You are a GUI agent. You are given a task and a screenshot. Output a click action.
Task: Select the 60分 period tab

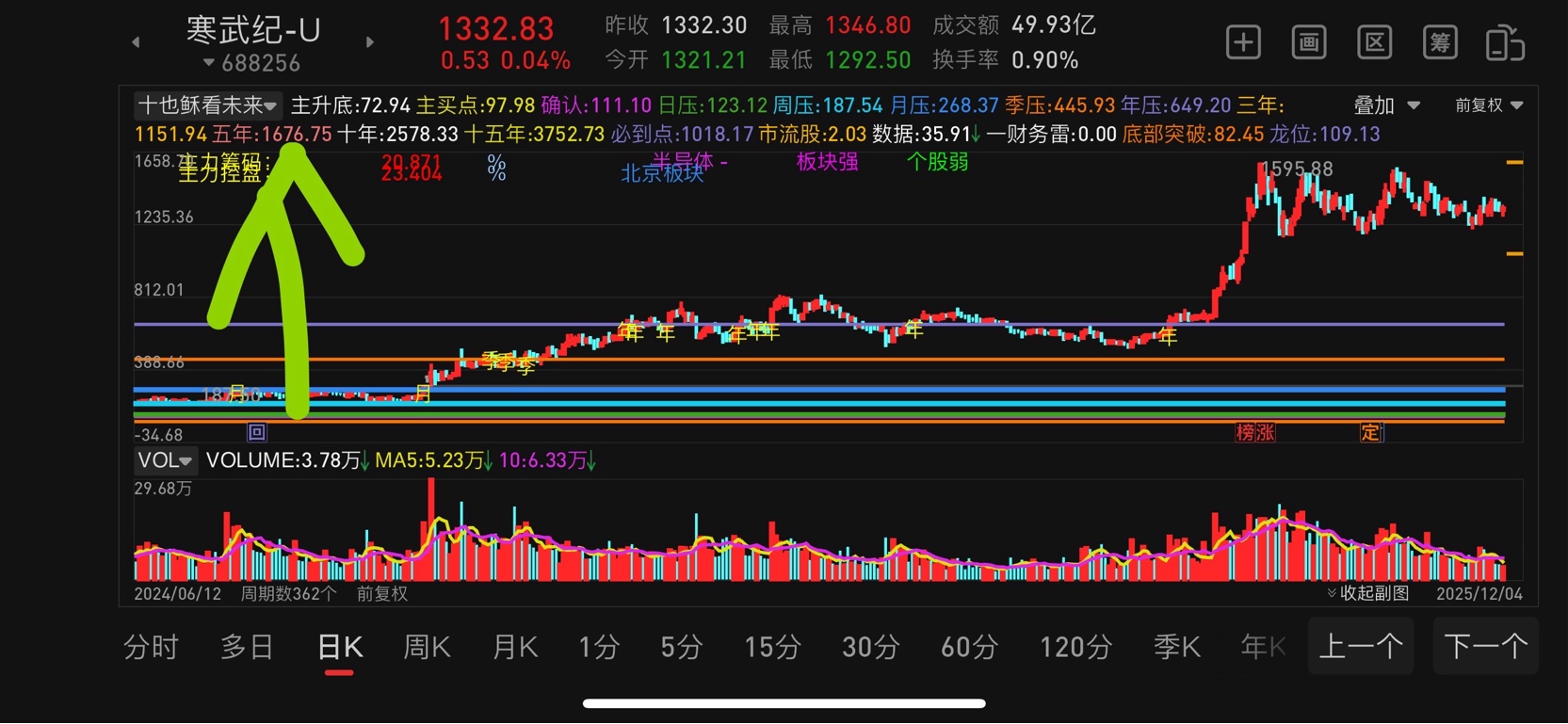pos(969,647)
